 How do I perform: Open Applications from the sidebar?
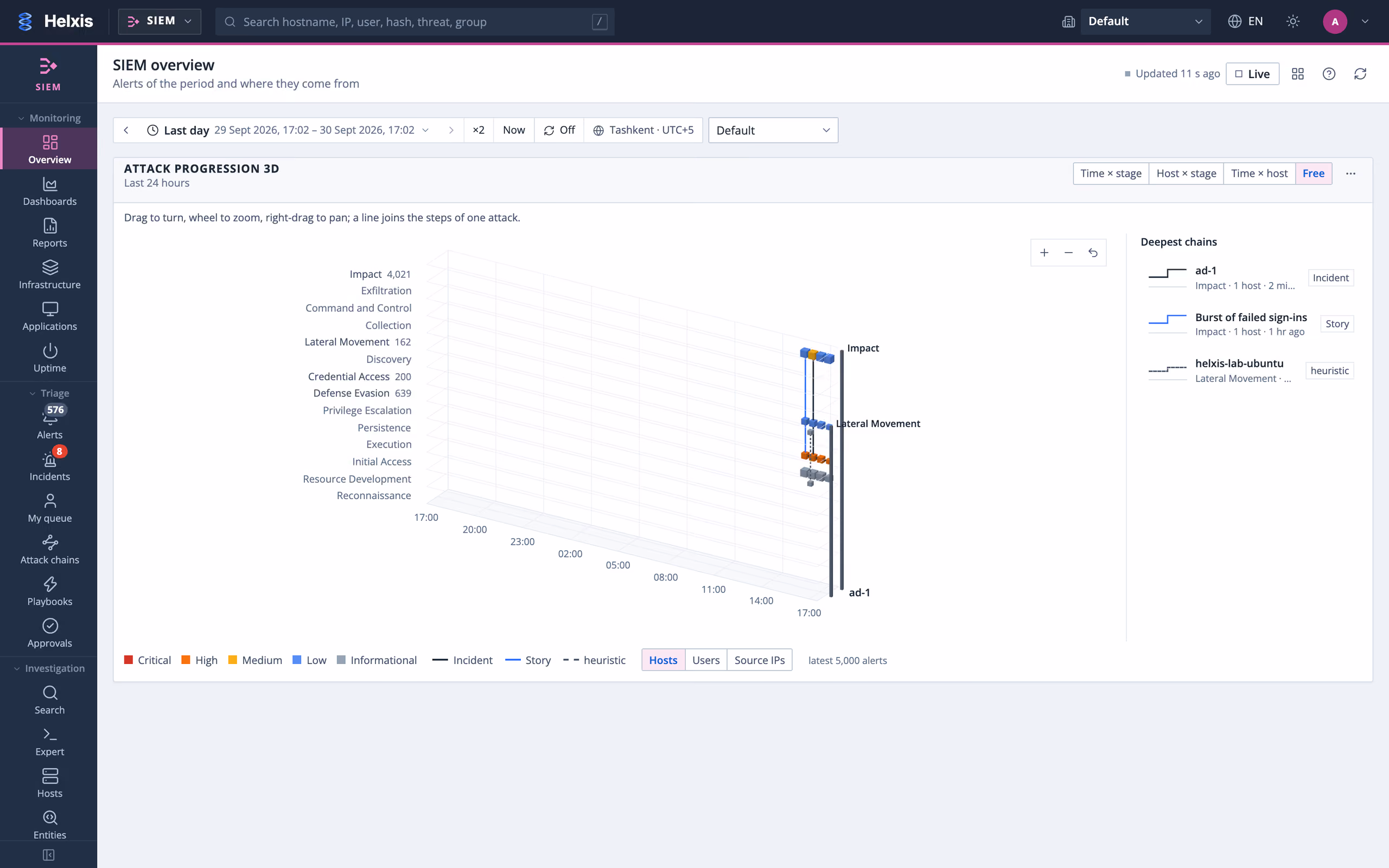point(50,316)
